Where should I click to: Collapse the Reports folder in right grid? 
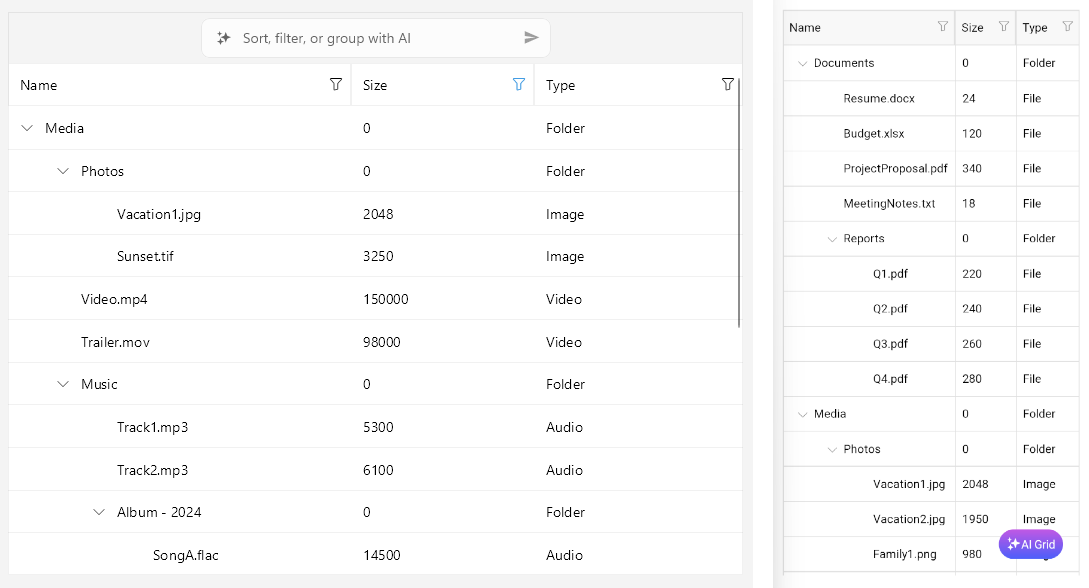coord(832,239)
